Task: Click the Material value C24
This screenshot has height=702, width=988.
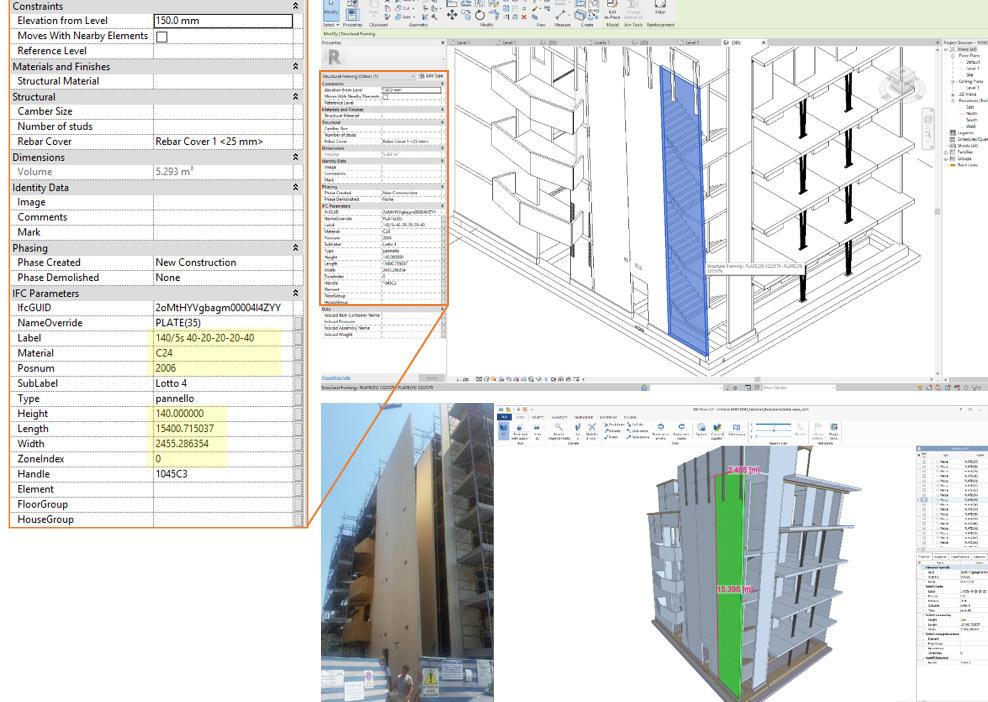Action: pos(164,354)
